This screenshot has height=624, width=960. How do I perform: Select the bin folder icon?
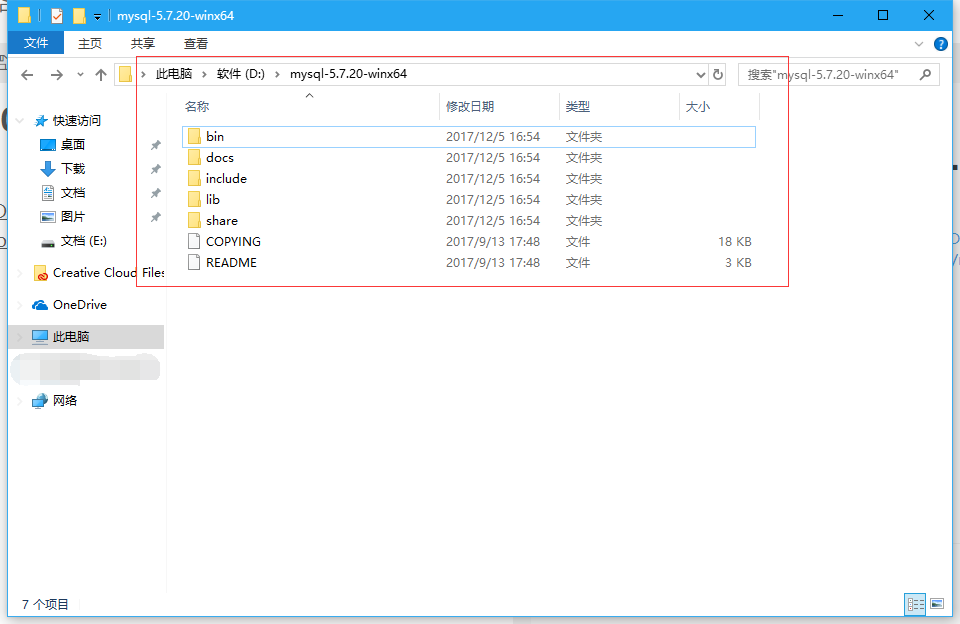pyautogui.click(x=194, y=137)
